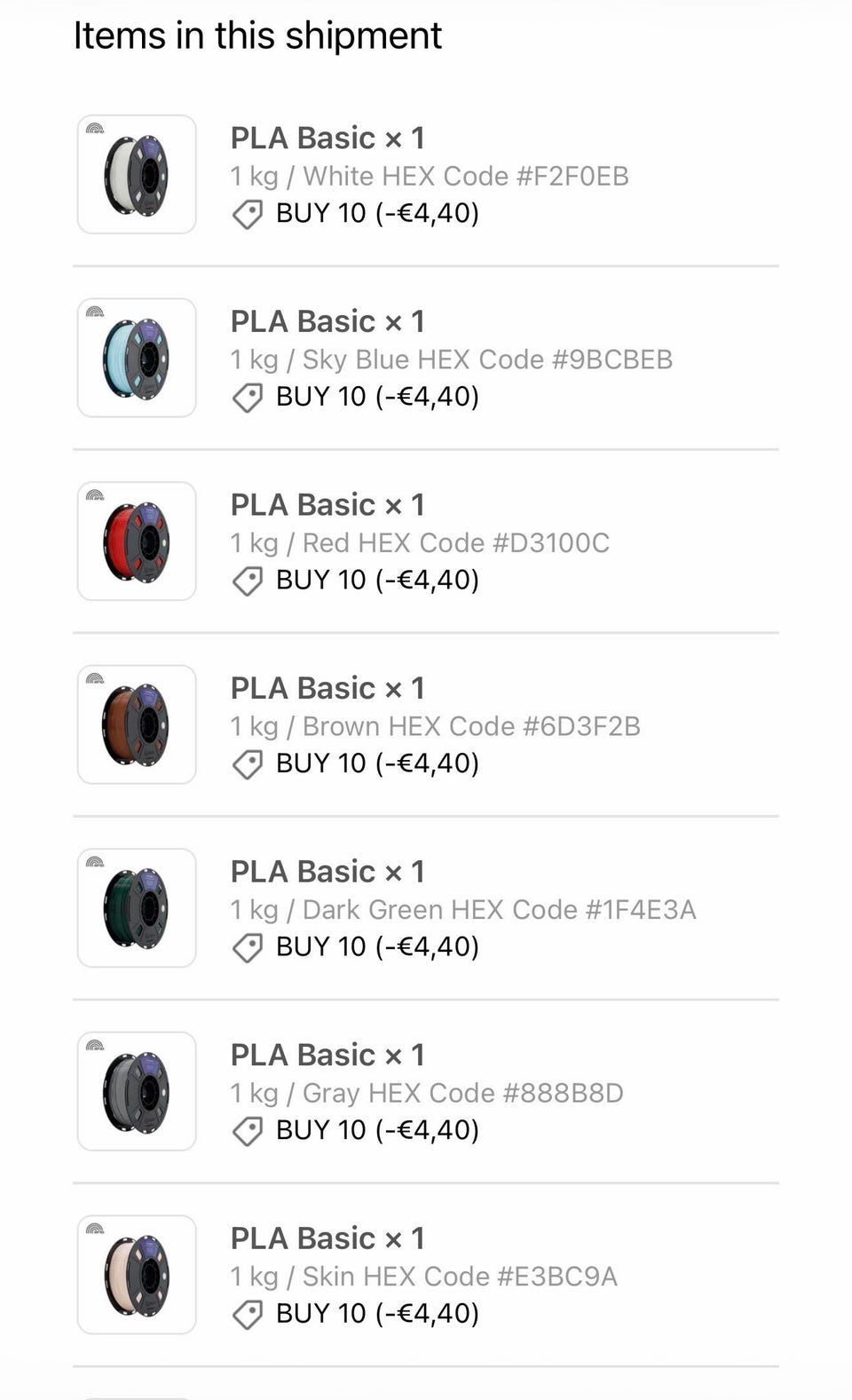Click the Dark Green HEX Code #1F4E3A text

coord(499,910)
